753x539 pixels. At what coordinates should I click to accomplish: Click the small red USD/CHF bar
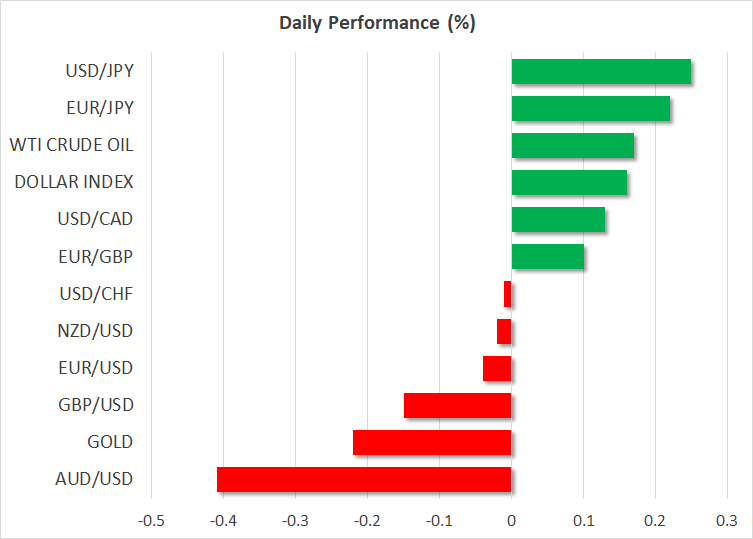pyautogui.click(x=508, y=294)
